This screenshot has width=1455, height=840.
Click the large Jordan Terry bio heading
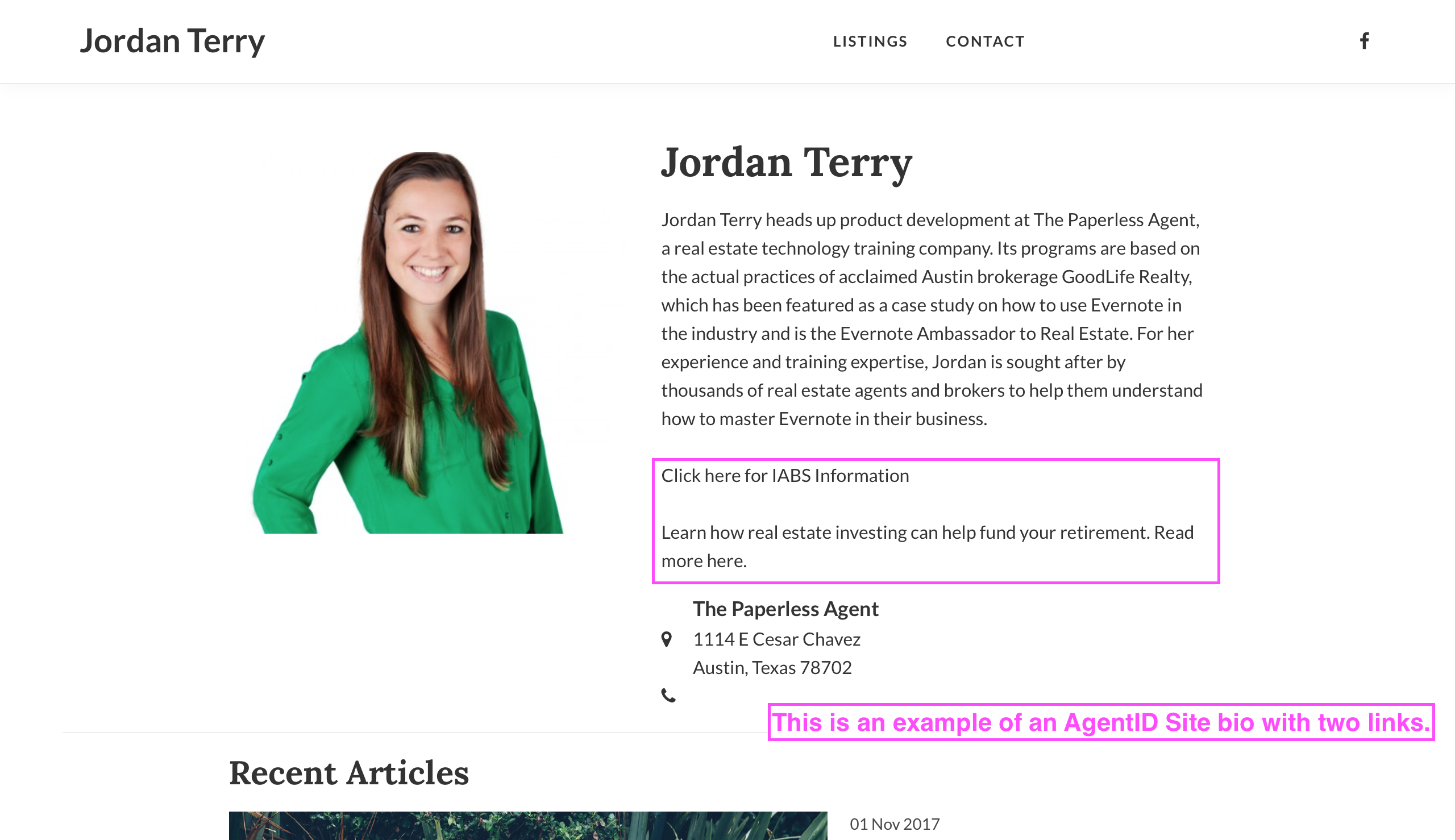click(x=787, y=162)
